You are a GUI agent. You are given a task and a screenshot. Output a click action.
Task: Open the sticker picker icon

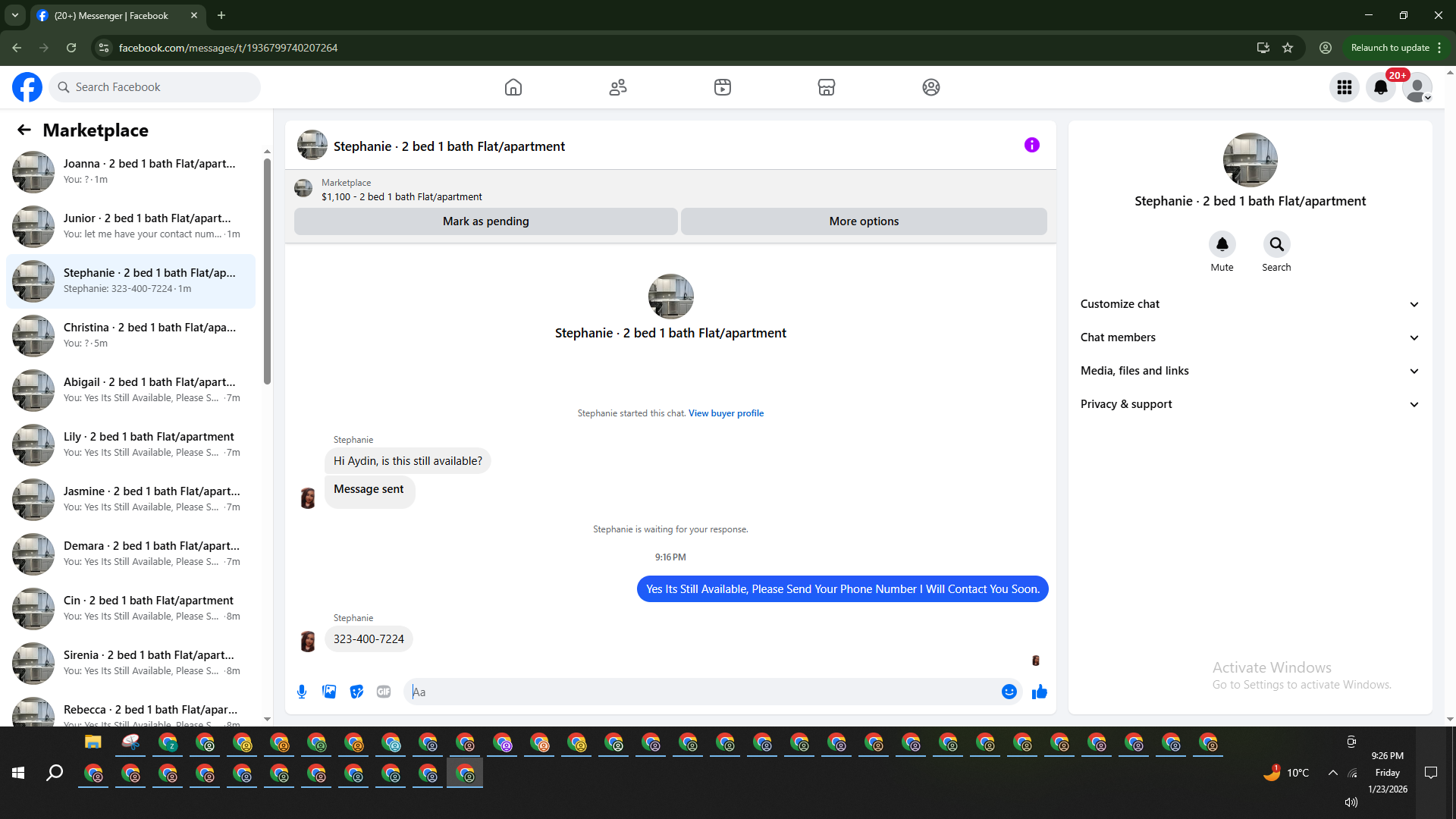pos(356,692)
